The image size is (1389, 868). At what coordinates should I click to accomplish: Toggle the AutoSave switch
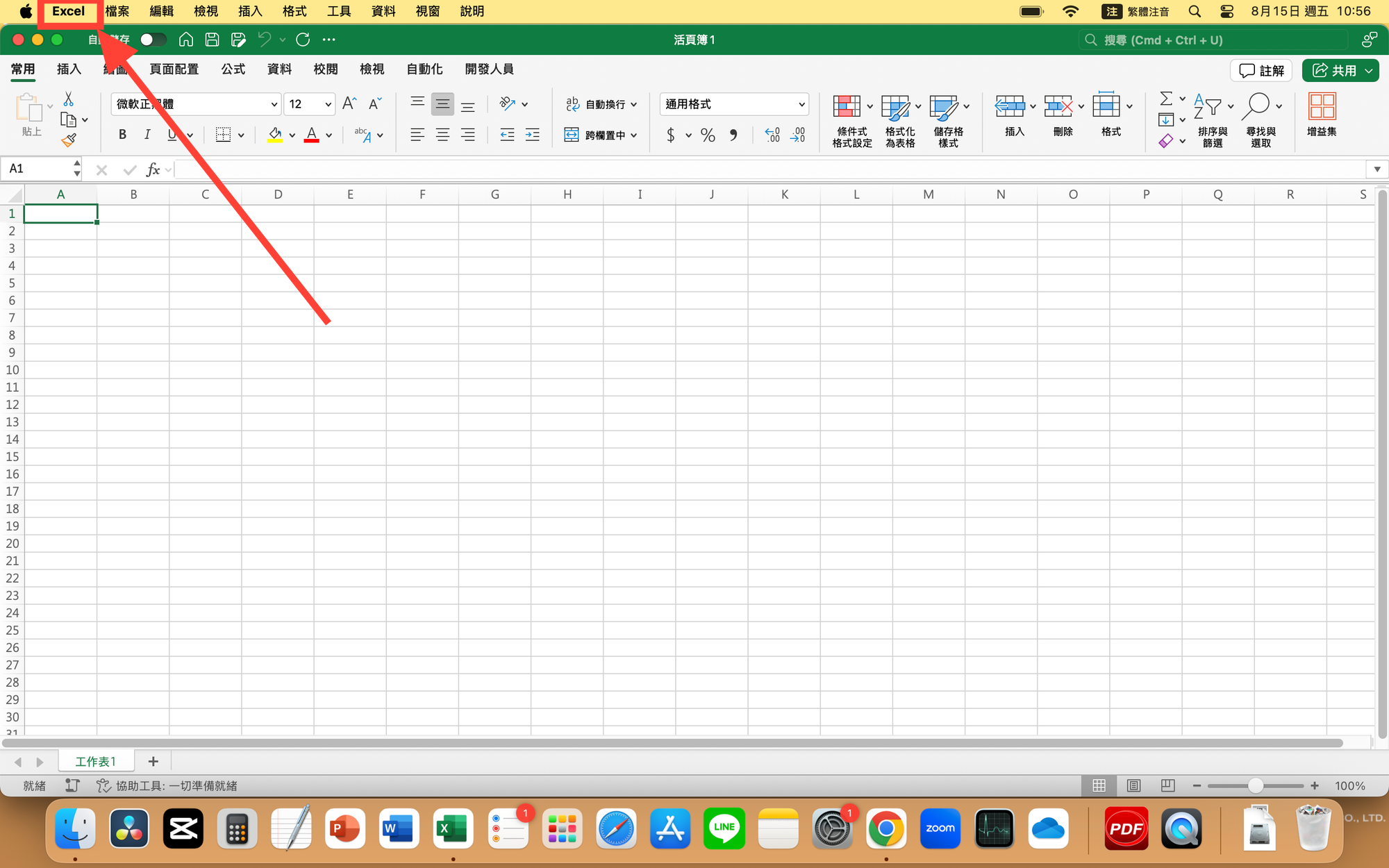152,40
